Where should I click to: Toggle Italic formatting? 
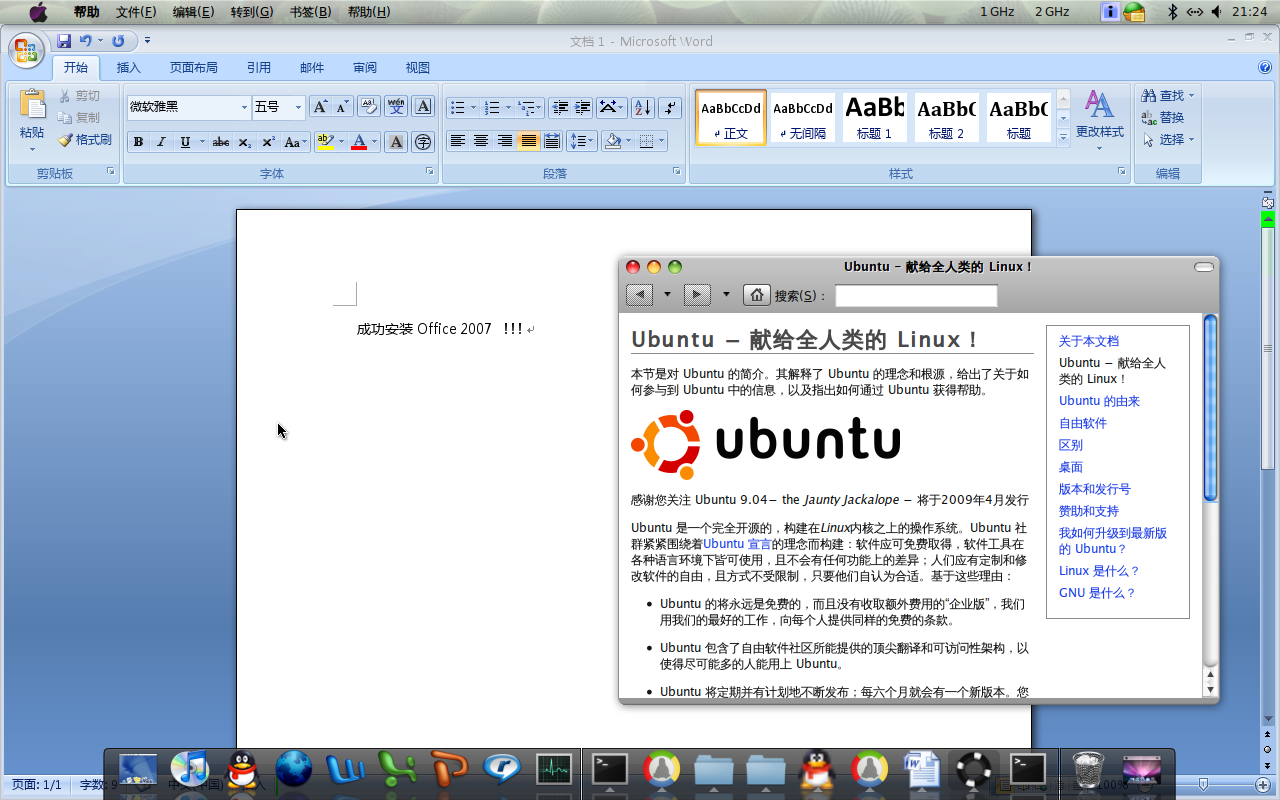(x=161, y=142)
